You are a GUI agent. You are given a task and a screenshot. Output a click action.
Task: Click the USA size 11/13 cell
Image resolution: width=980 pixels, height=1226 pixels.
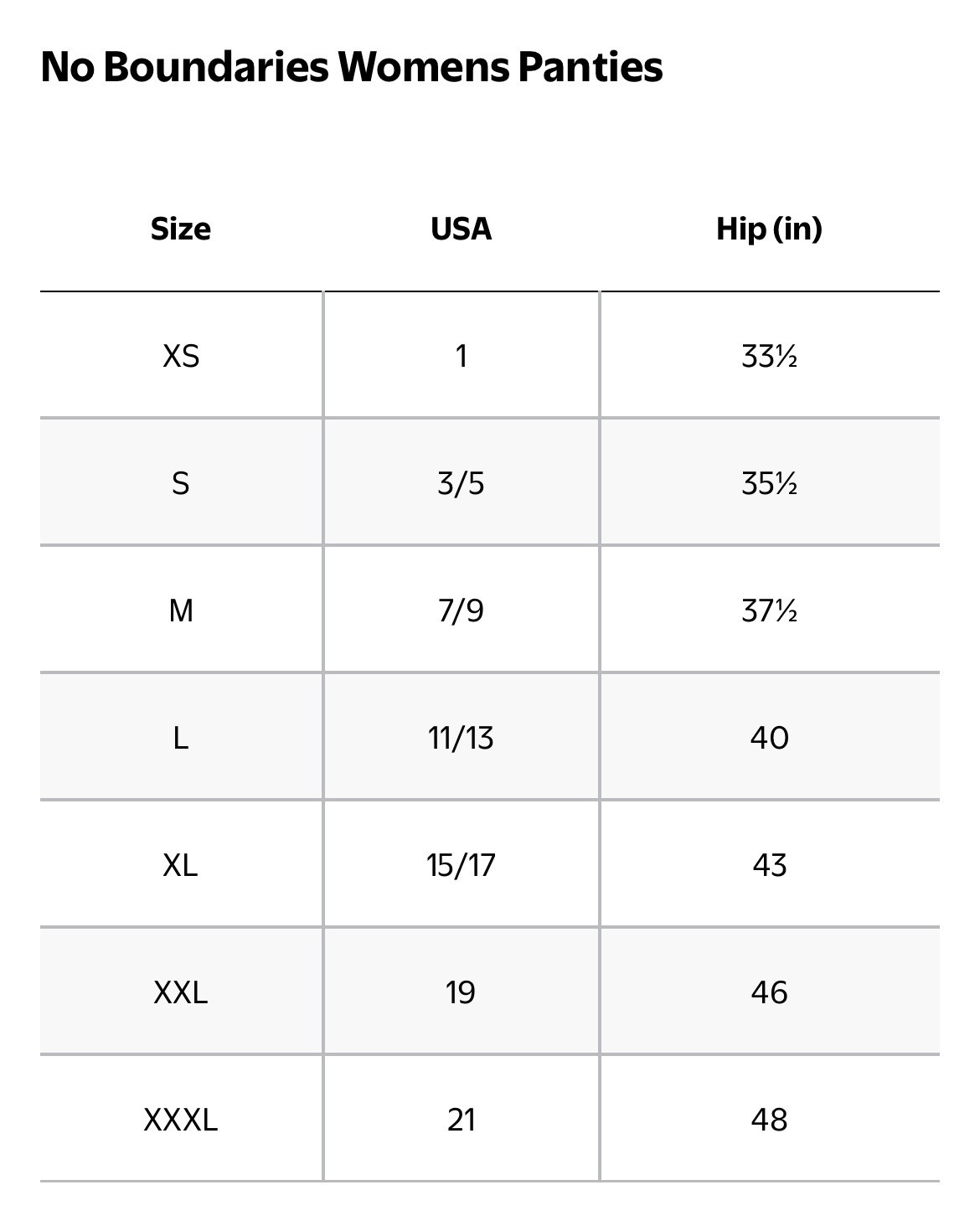click(x=461, y=738)
